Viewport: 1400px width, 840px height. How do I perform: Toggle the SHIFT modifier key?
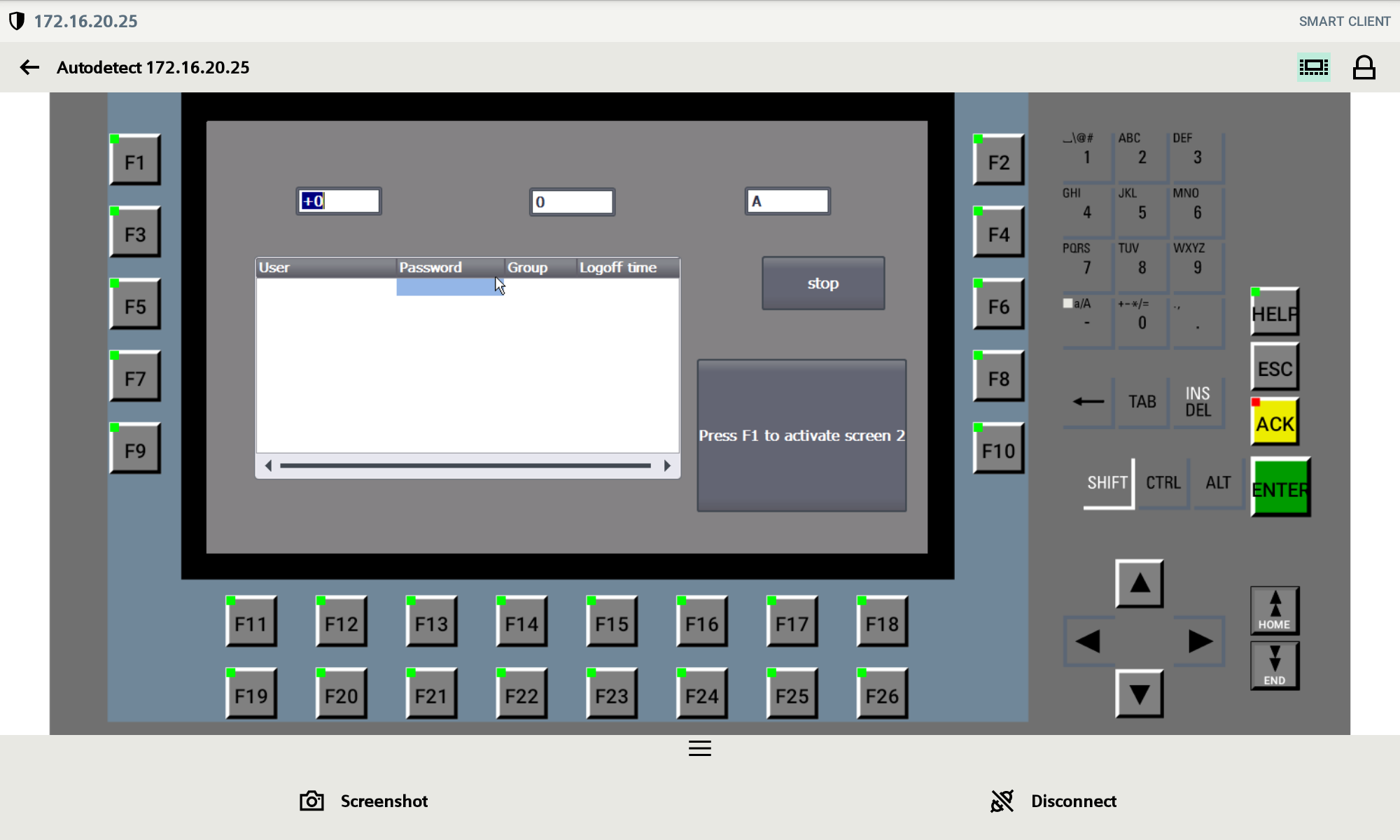1108,483
